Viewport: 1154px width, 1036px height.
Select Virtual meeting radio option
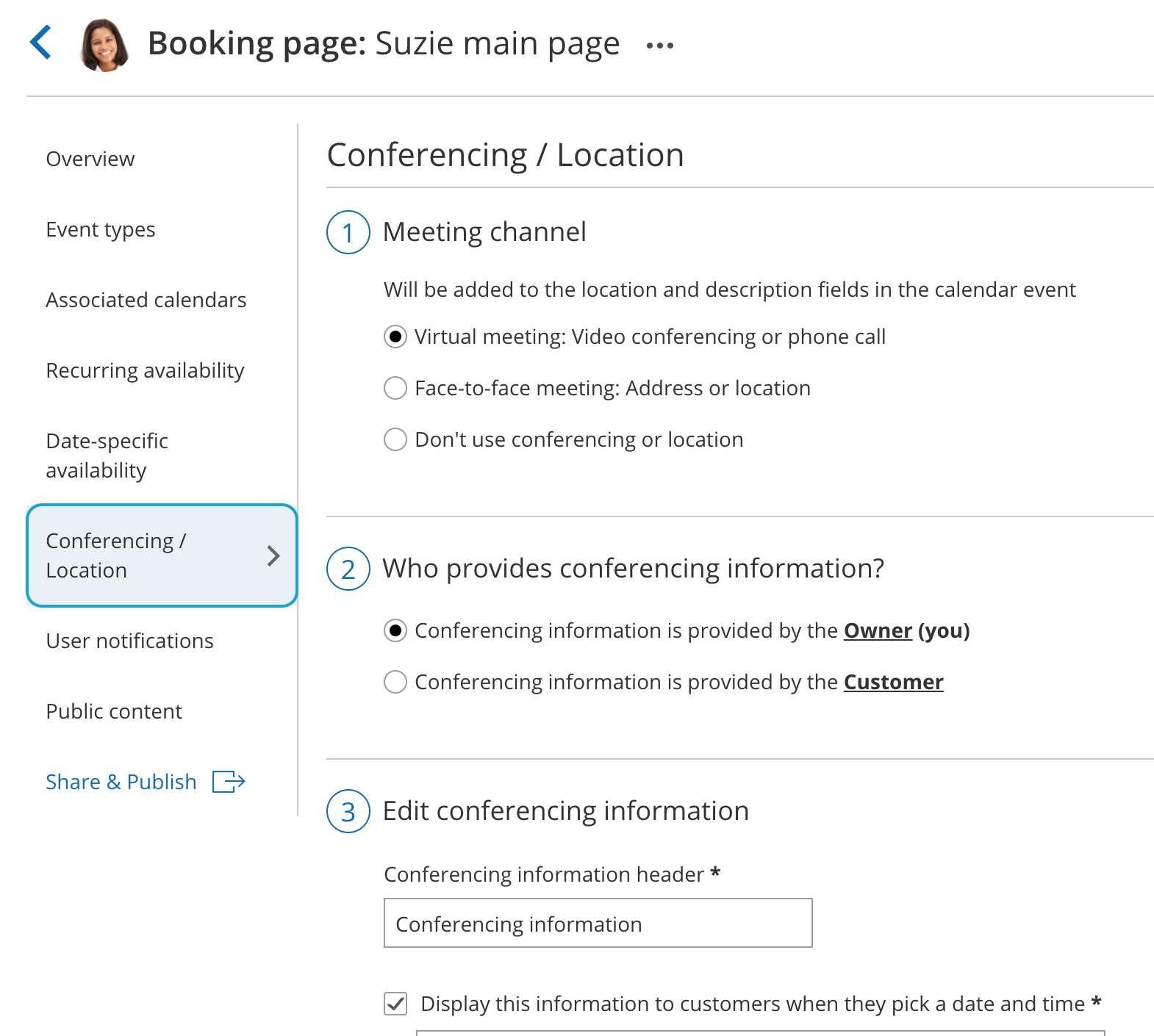(x=395, y=337)
